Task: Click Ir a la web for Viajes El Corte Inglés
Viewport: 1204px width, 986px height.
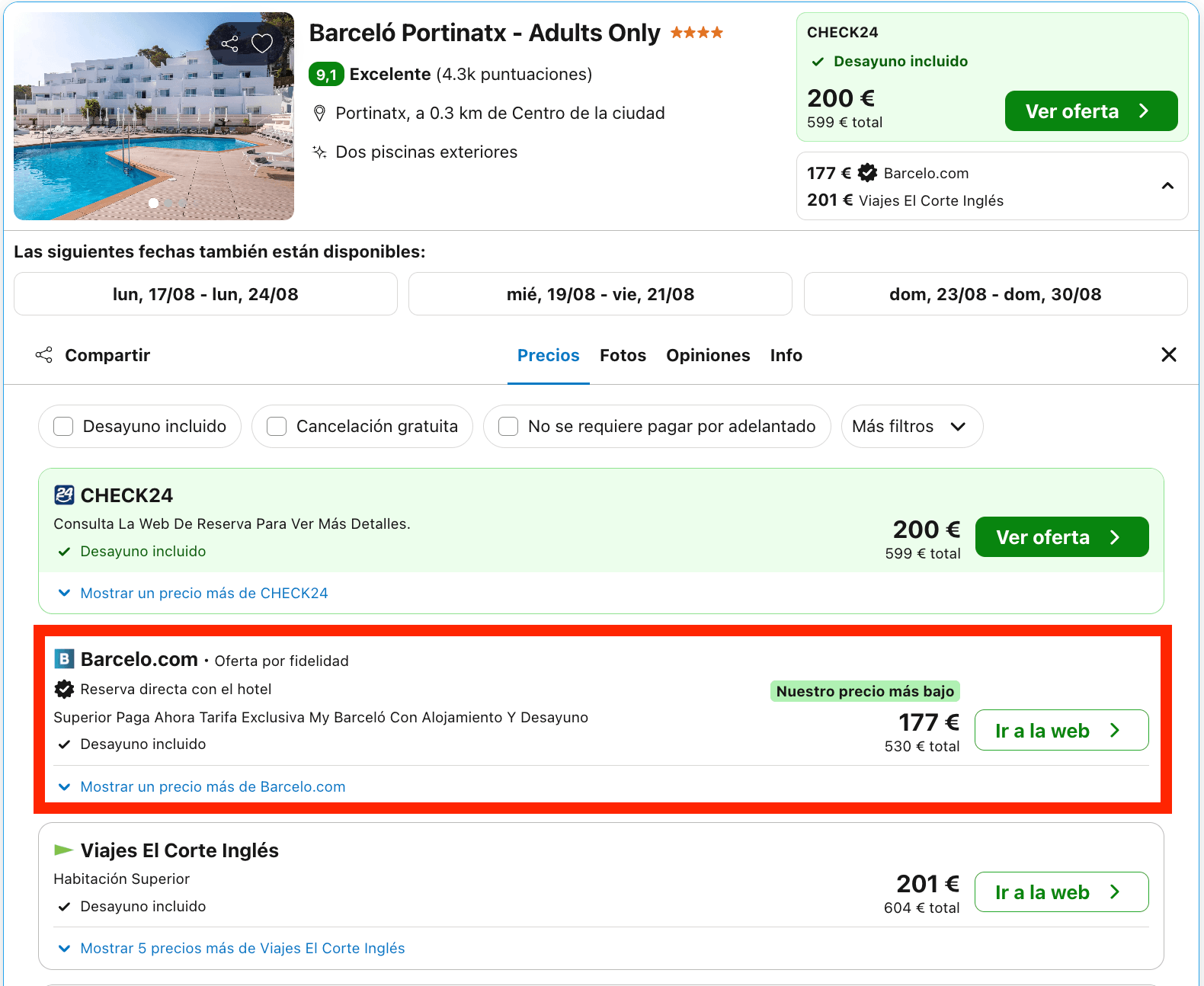Action: [1062, 892]
